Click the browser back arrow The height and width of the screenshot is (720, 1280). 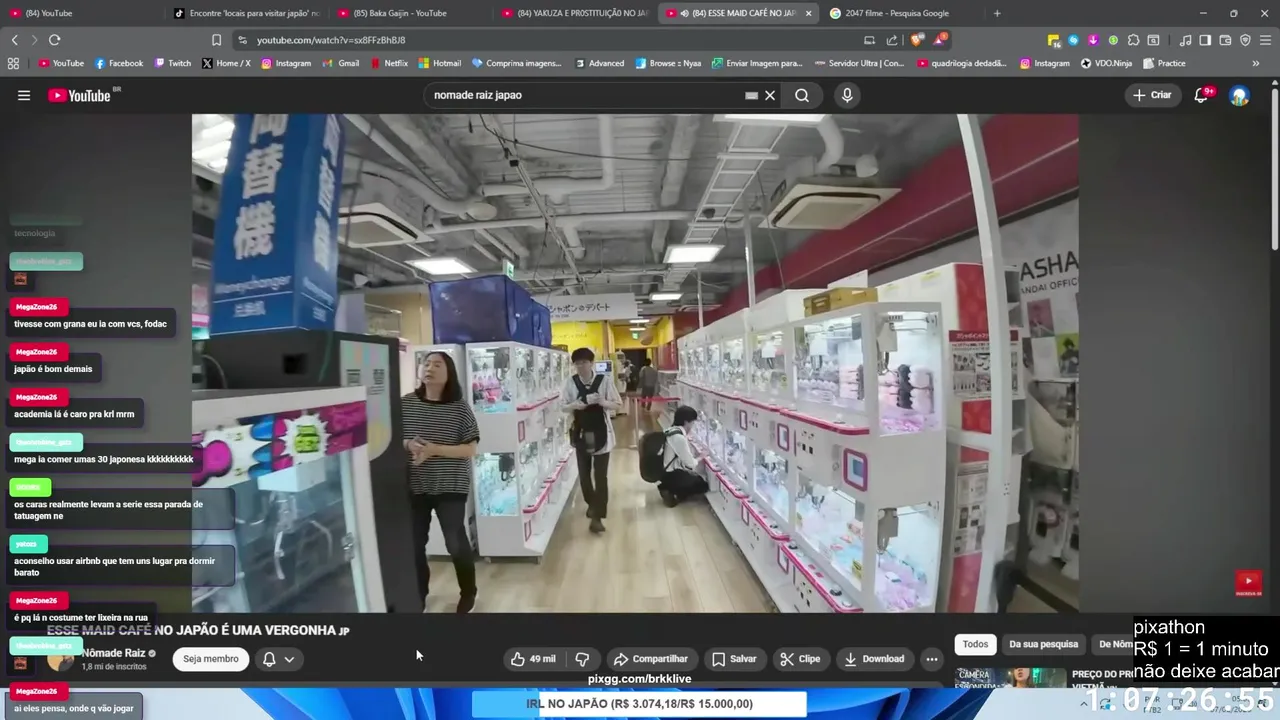click(14, 40)
